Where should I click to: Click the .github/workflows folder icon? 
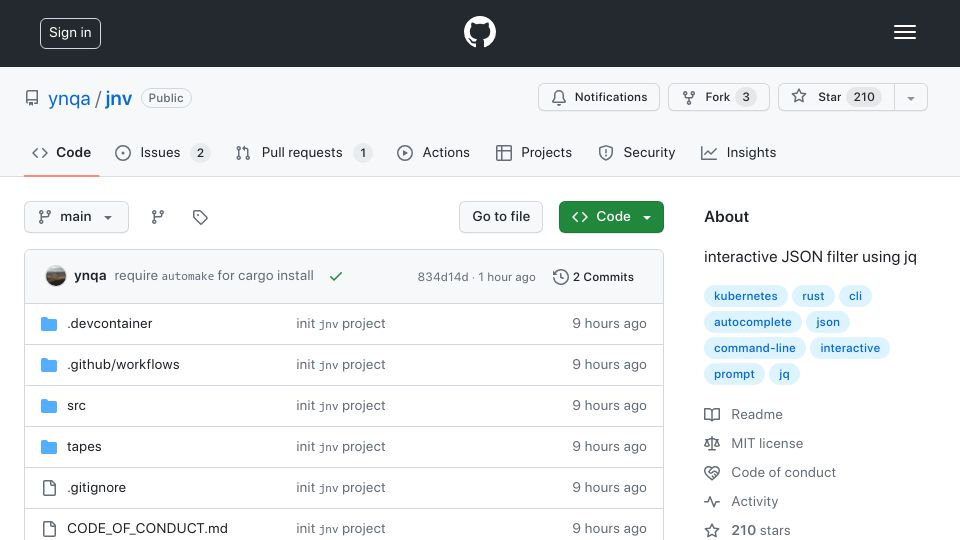tap(49, 364)
